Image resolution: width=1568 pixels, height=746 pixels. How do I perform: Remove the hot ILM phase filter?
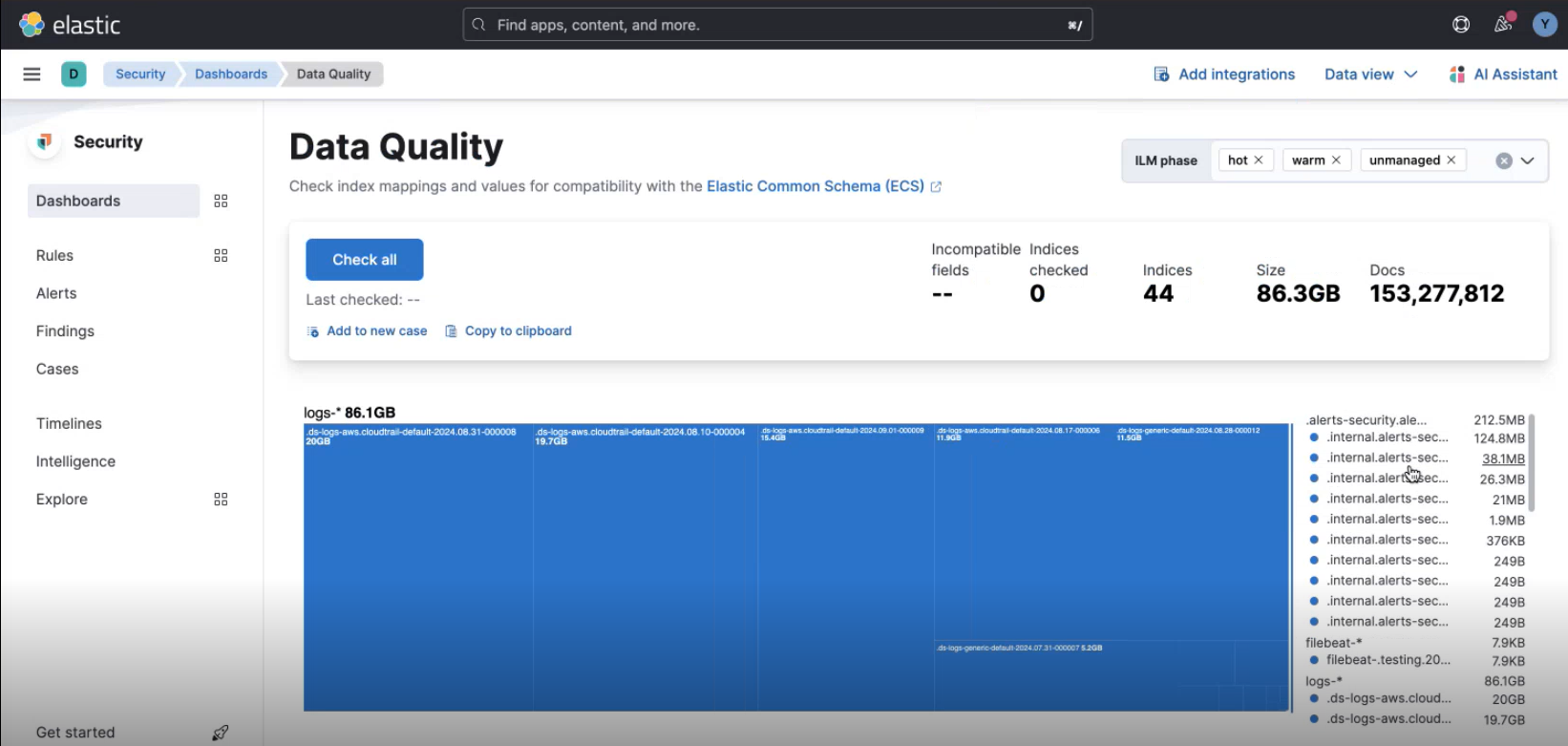coord(1259,160)
